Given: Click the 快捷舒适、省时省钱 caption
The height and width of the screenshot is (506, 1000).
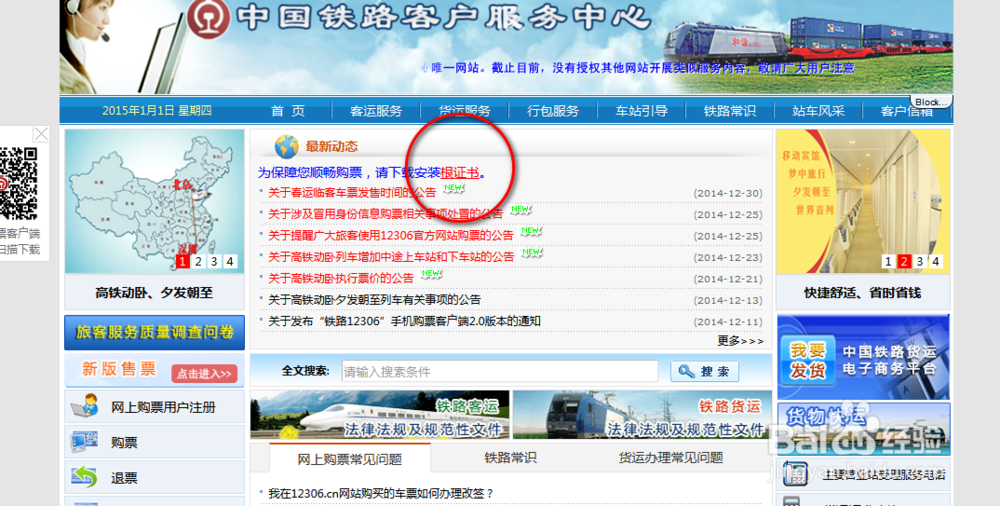Looking at the screenshot, I should 862,293.
